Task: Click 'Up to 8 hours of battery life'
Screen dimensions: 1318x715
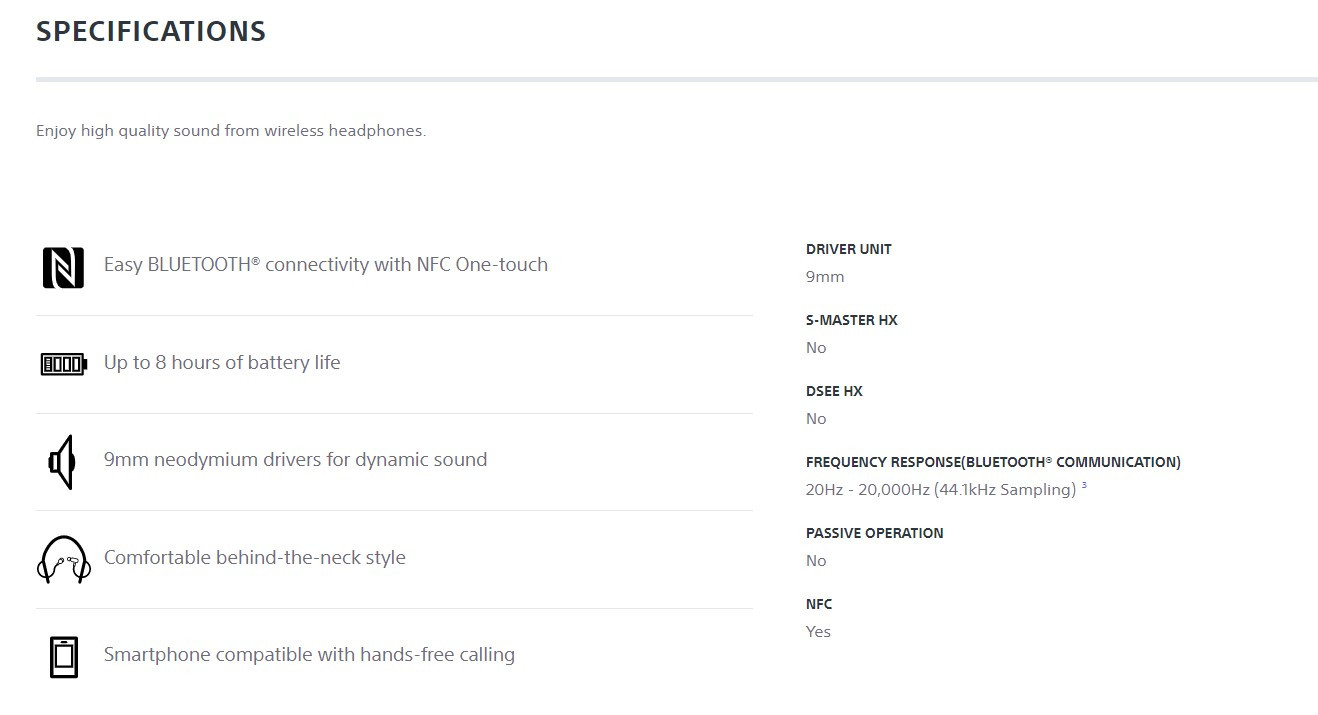Action: coord(222,362)
